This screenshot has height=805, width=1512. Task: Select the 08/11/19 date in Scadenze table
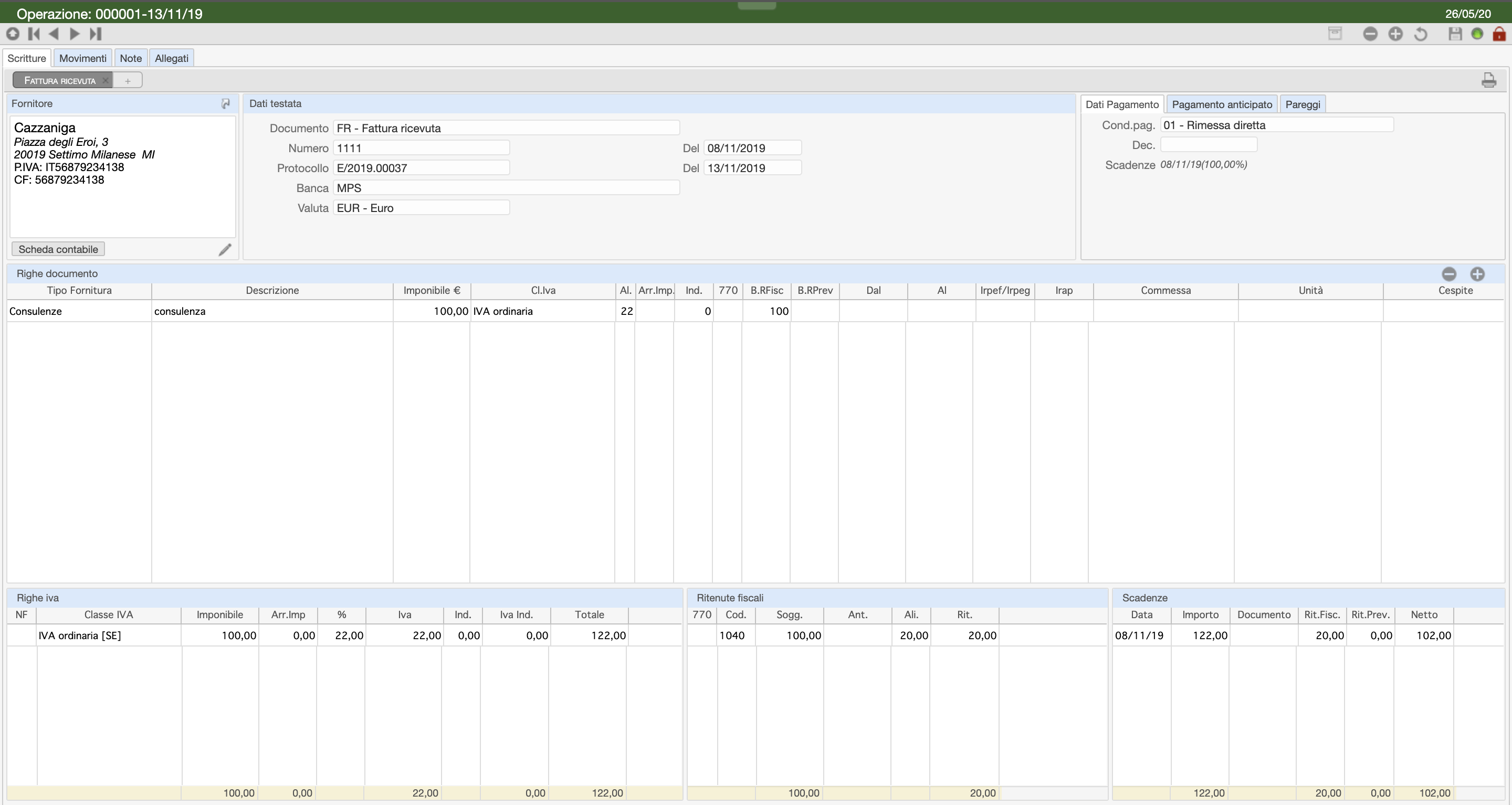[x=1142, y=635]
